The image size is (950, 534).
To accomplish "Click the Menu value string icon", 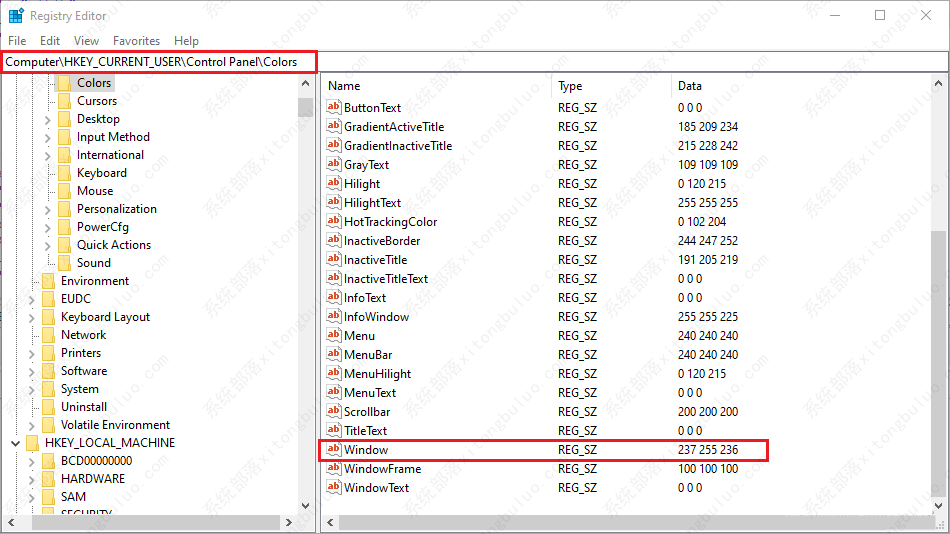I will click(333, 335).
